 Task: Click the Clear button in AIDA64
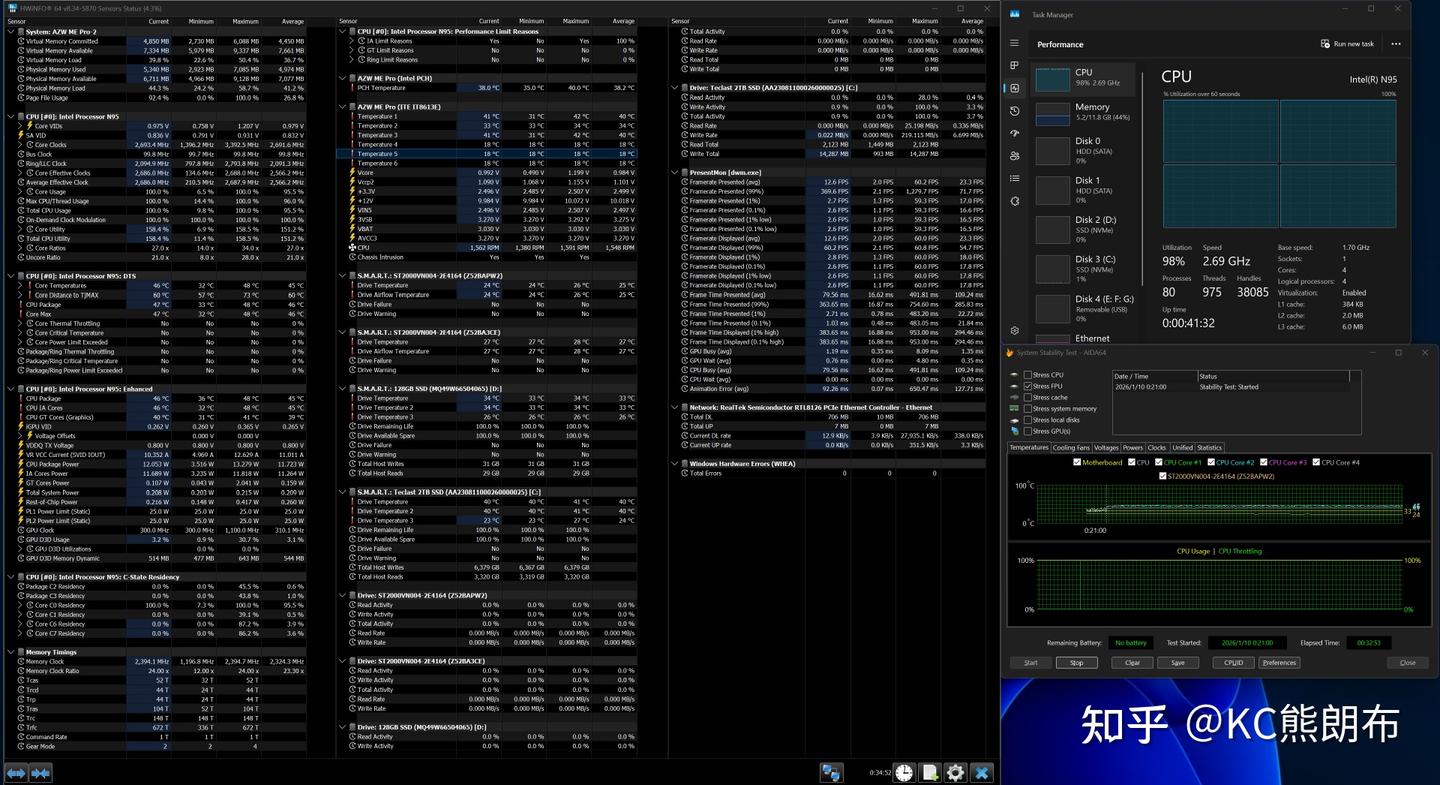(x=1132, y=662)
